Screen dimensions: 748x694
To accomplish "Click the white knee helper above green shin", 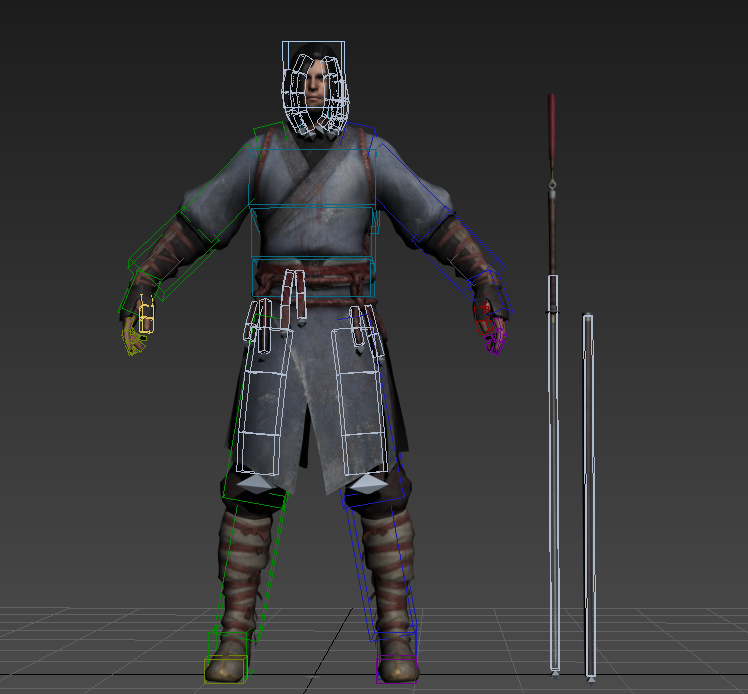I will click(x=257, y=483).
